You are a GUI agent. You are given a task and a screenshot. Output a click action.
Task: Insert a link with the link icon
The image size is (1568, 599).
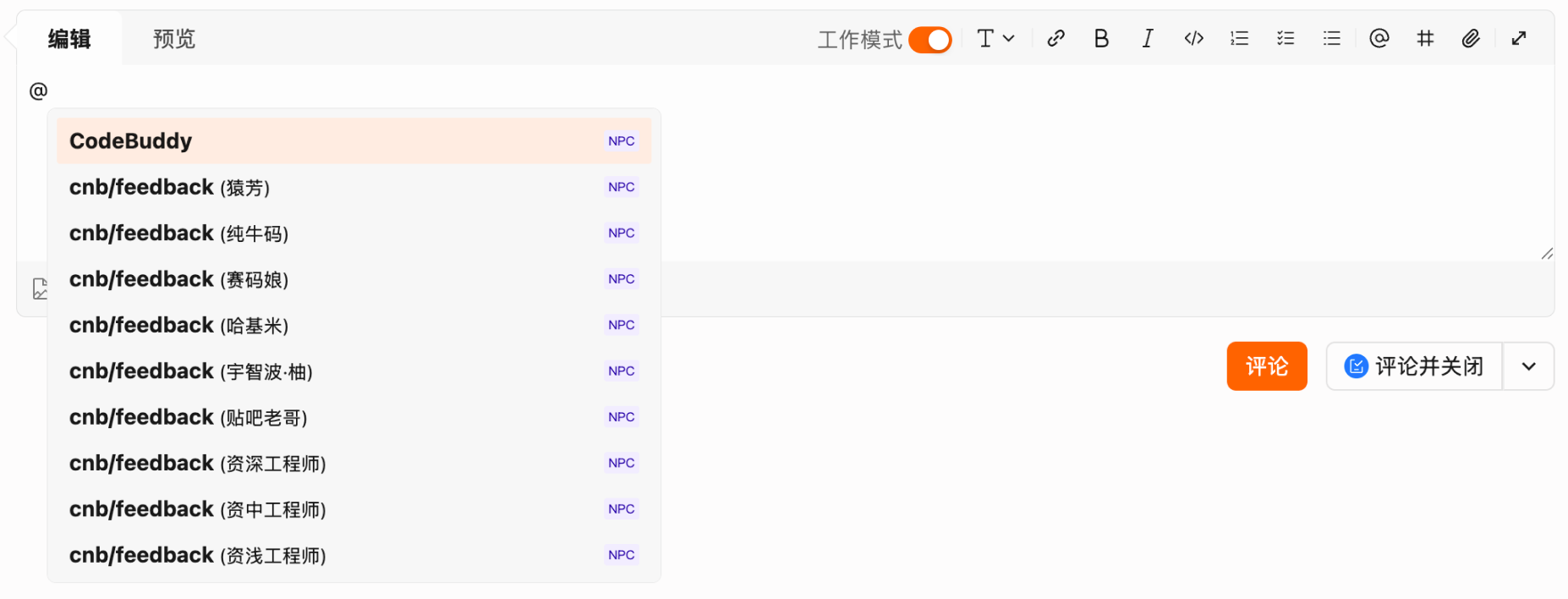[1055, 38]
